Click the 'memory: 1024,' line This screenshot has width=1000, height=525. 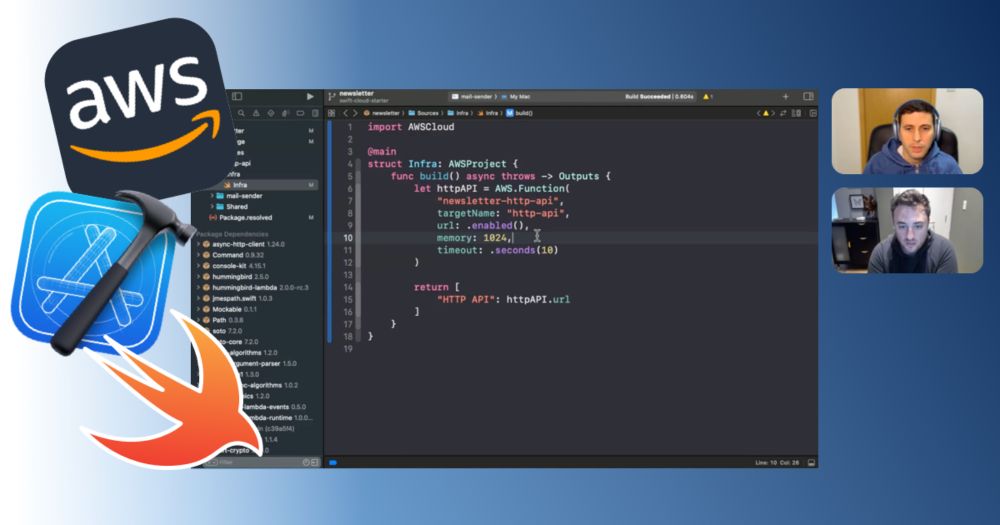coord(474,238)
